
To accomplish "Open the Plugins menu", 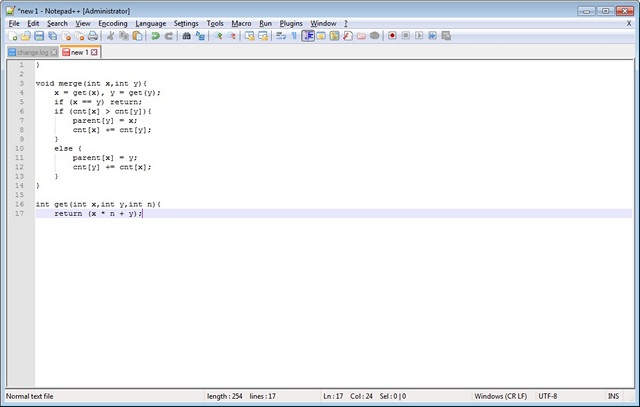I will (291, 24).
